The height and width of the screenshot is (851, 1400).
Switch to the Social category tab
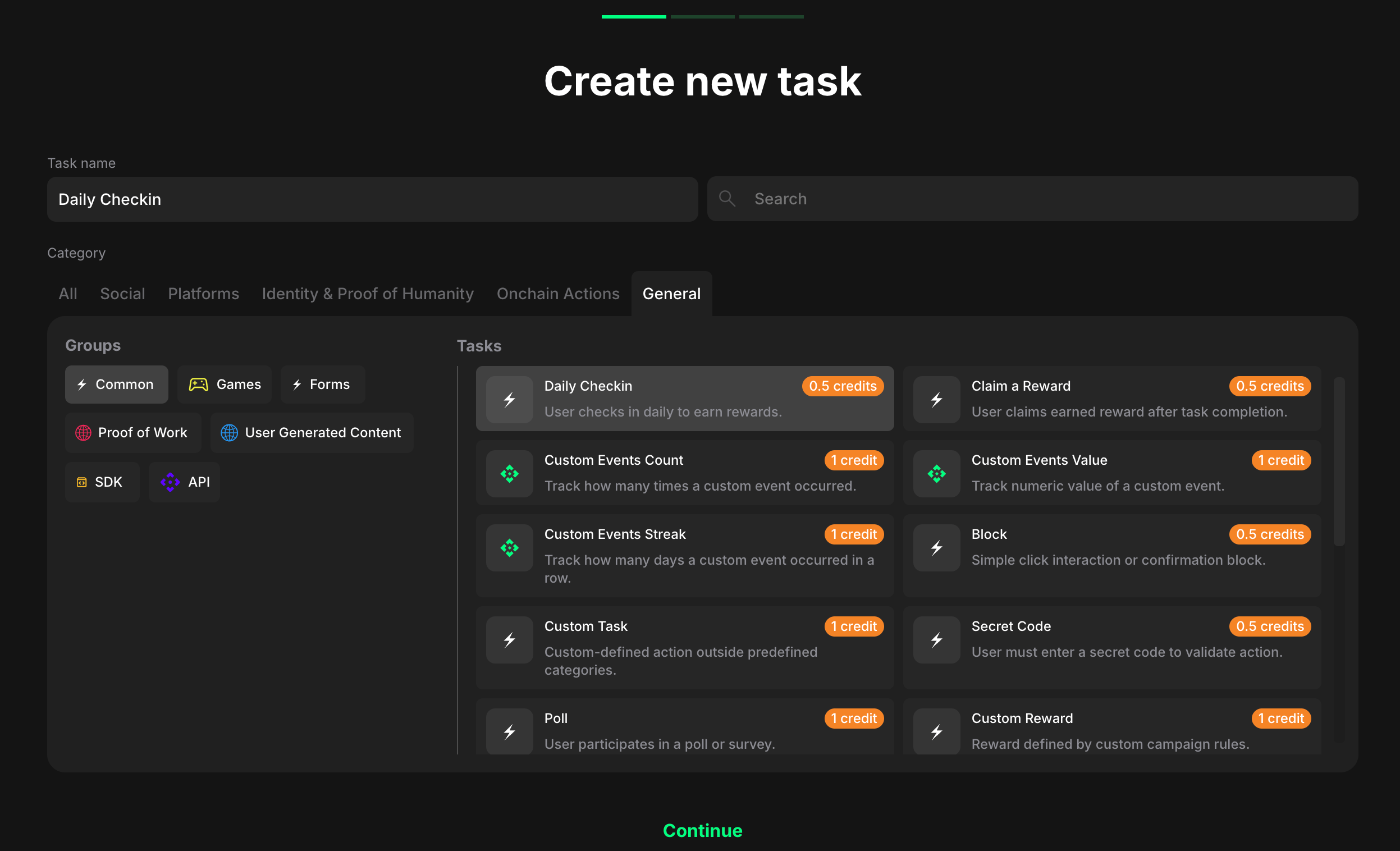[122, 294]
